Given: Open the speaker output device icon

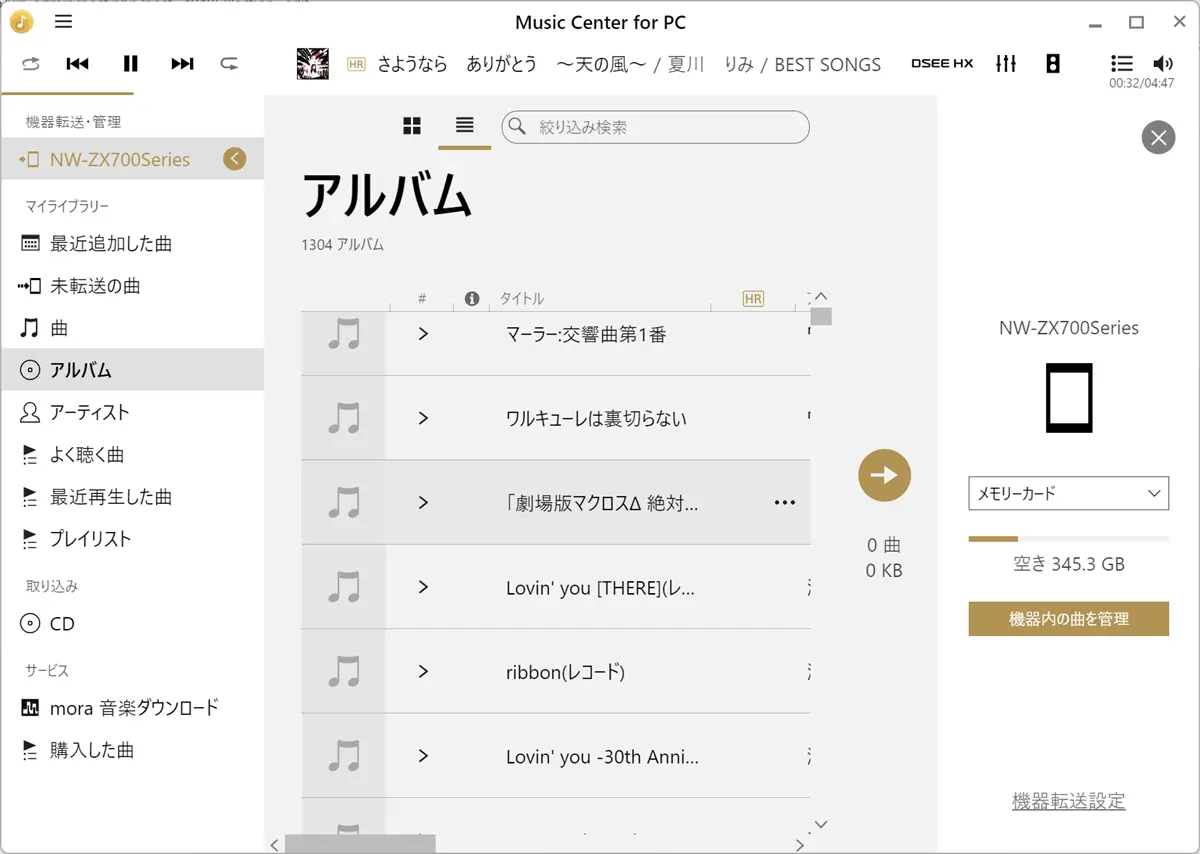Looking at the screenshot, I should [1053, 64].
